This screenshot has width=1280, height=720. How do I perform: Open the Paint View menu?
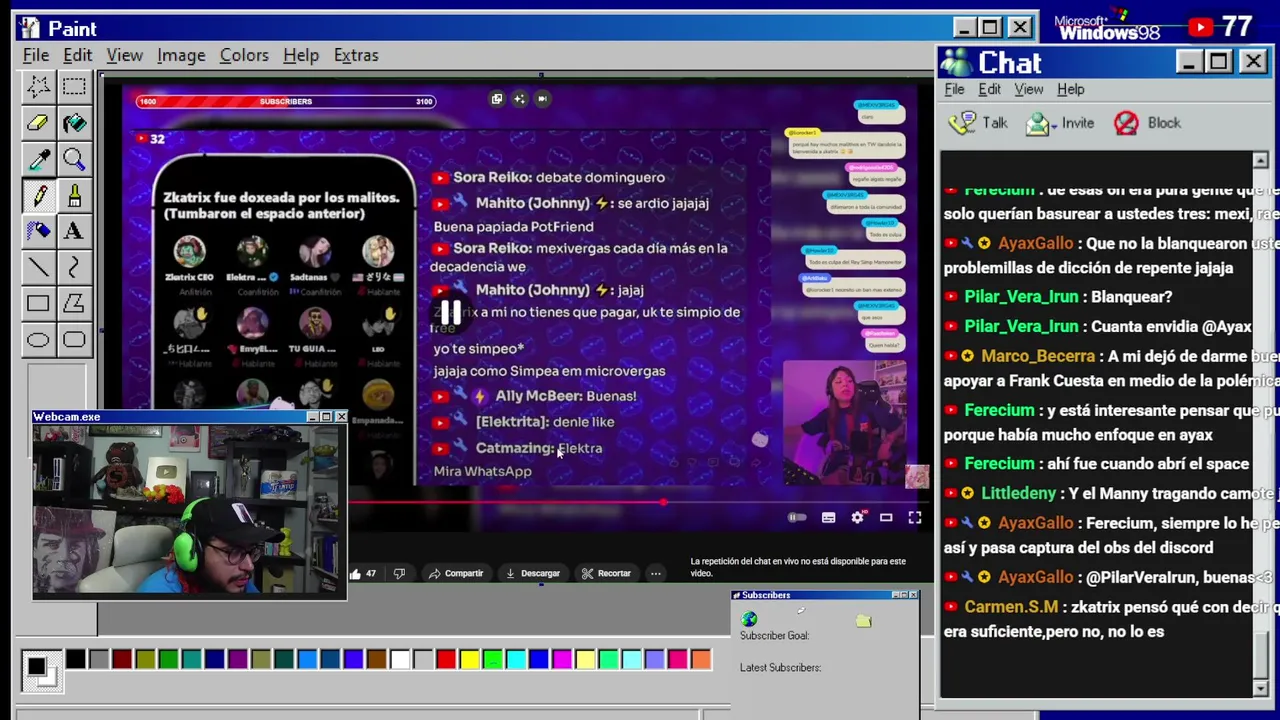pos(125,55)
